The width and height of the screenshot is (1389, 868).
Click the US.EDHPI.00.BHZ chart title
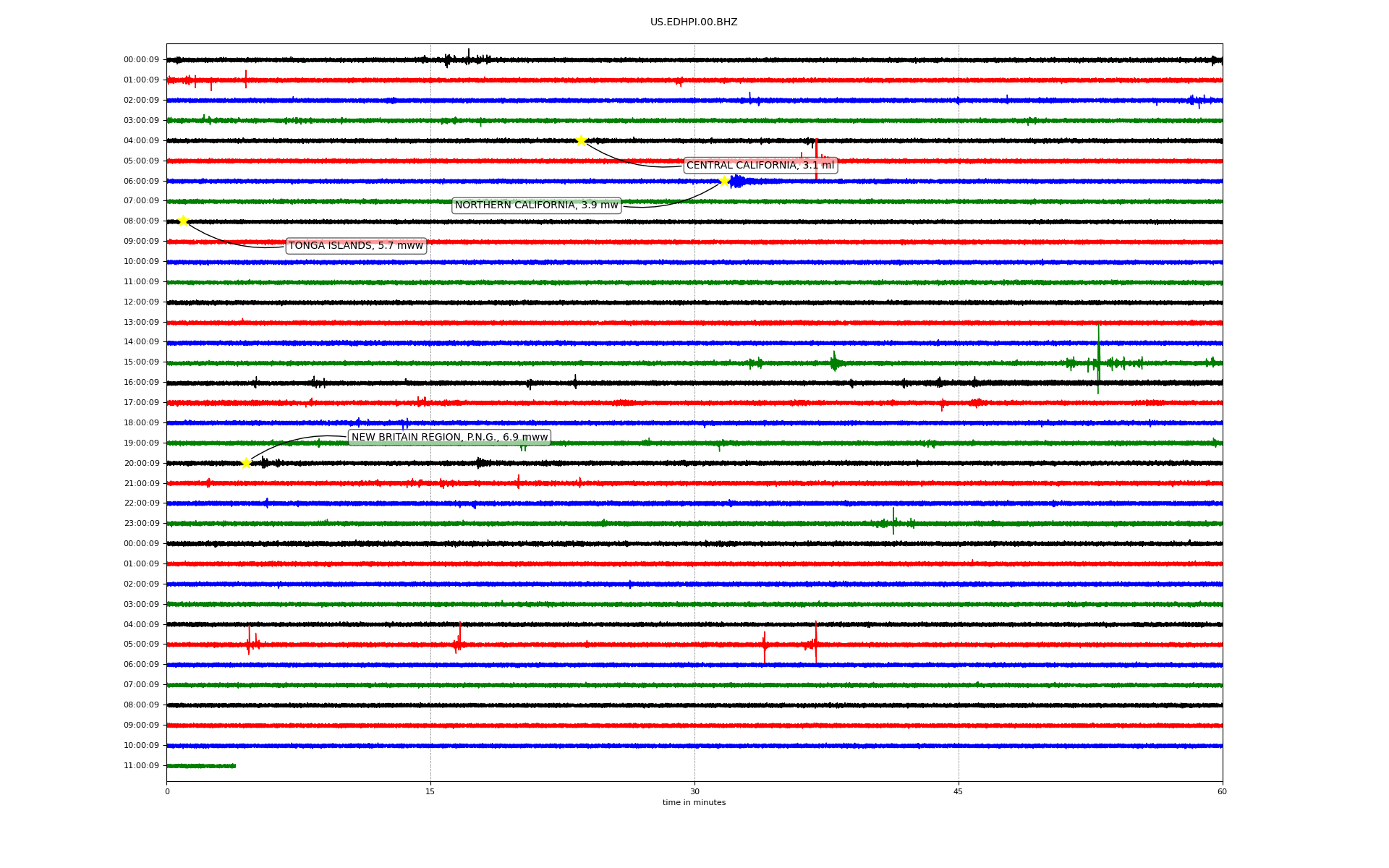[x=694, y=22]
